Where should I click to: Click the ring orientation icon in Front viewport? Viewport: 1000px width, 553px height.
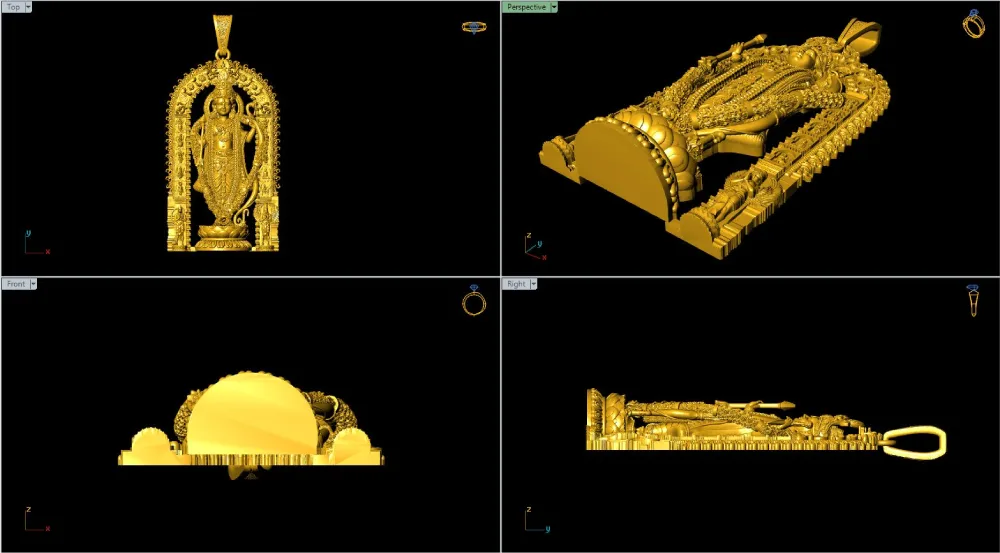[x=474, y=302]
